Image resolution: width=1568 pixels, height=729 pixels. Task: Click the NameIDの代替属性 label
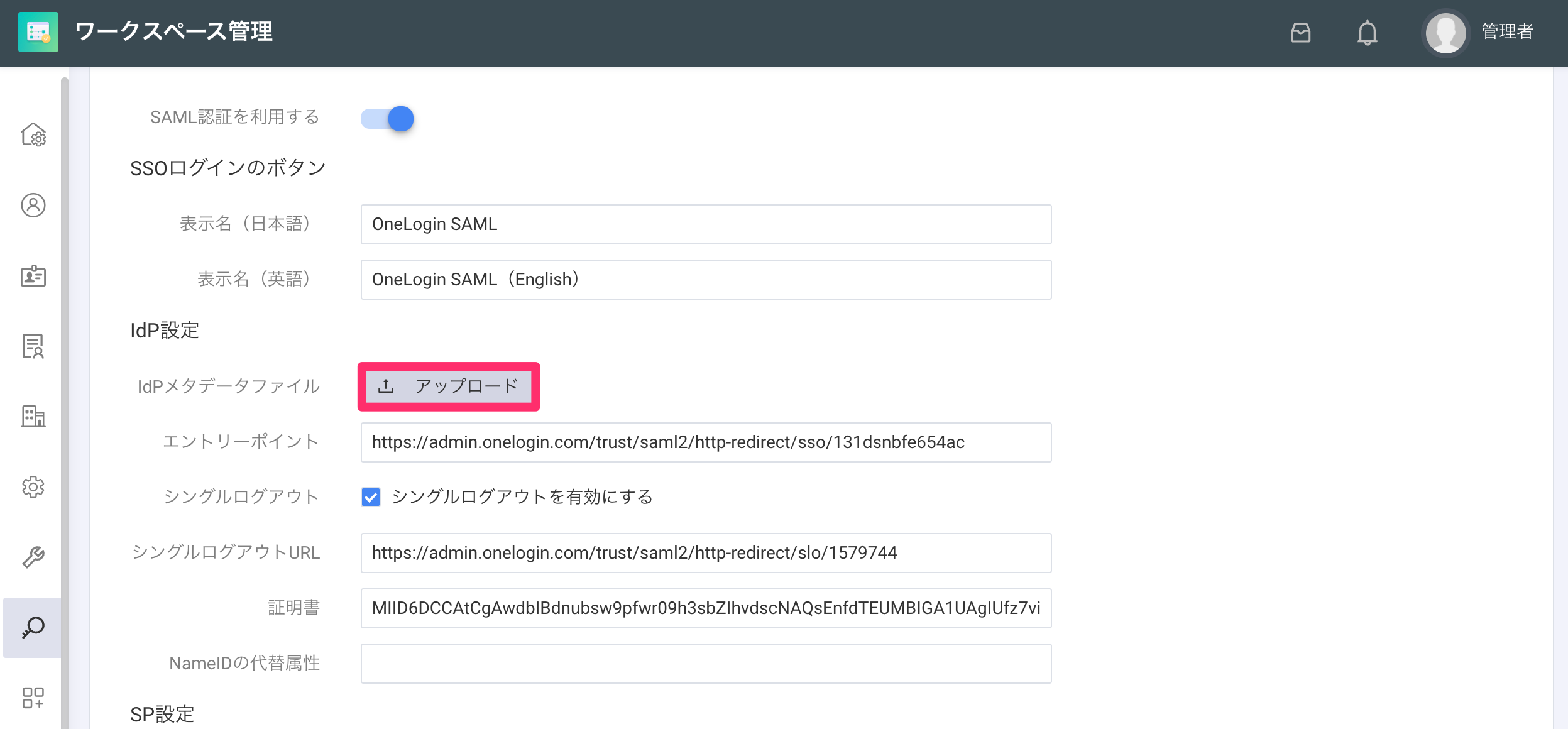coord(244,663)
